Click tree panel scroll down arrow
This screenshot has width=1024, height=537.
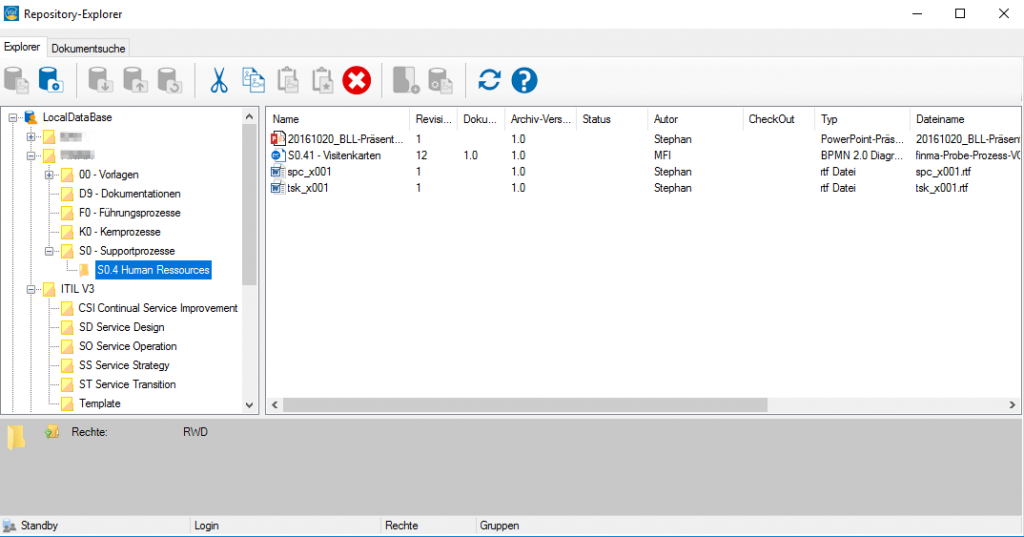(249, 405)
